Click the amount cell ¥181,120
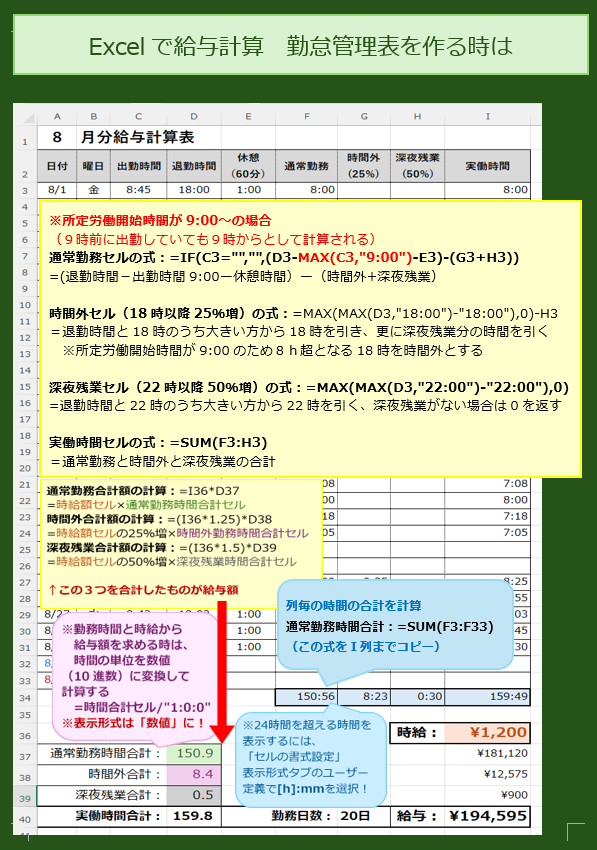Viewport: 597px width, 850px height. pyautogui.click(x=487, y=754)
